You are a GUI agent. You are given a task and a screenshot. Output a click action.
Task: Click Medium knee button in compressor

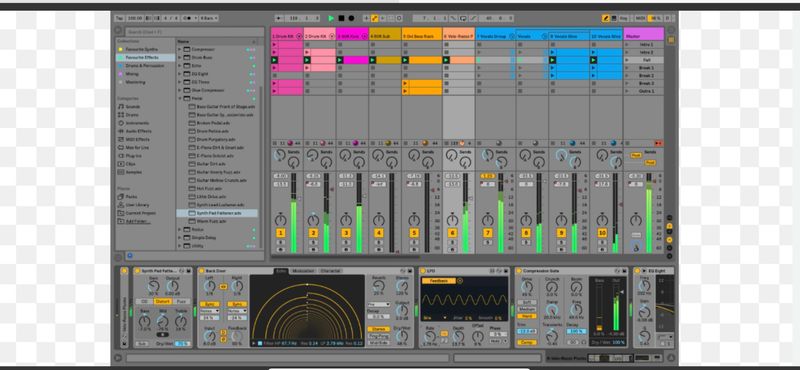coord(527,309)
